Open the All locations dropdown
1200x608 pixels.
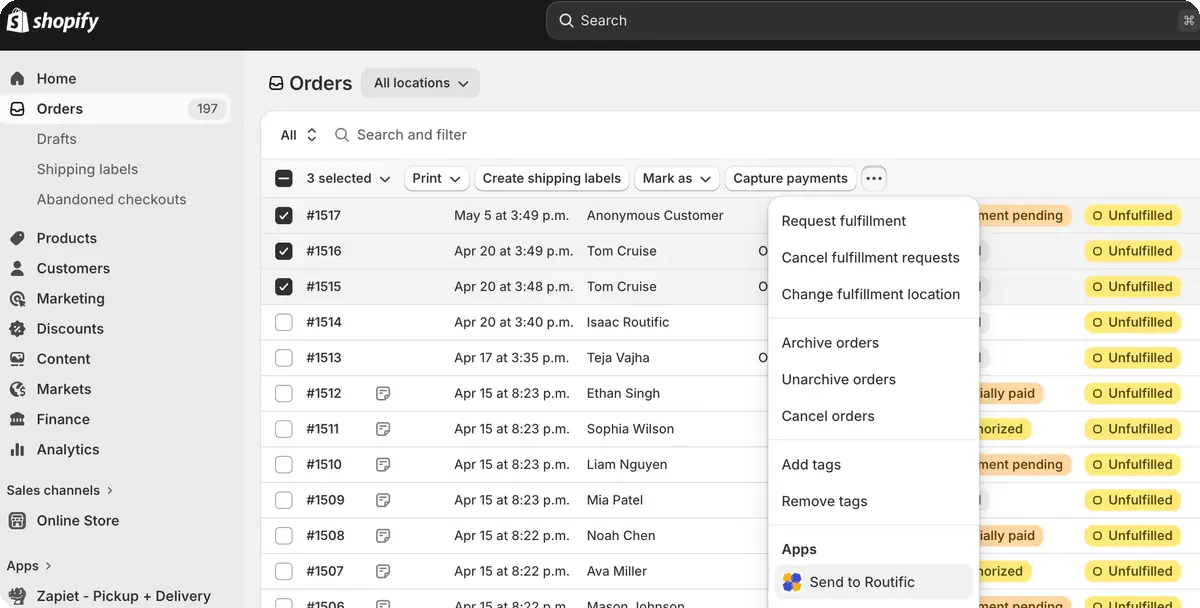click(421, 83)
